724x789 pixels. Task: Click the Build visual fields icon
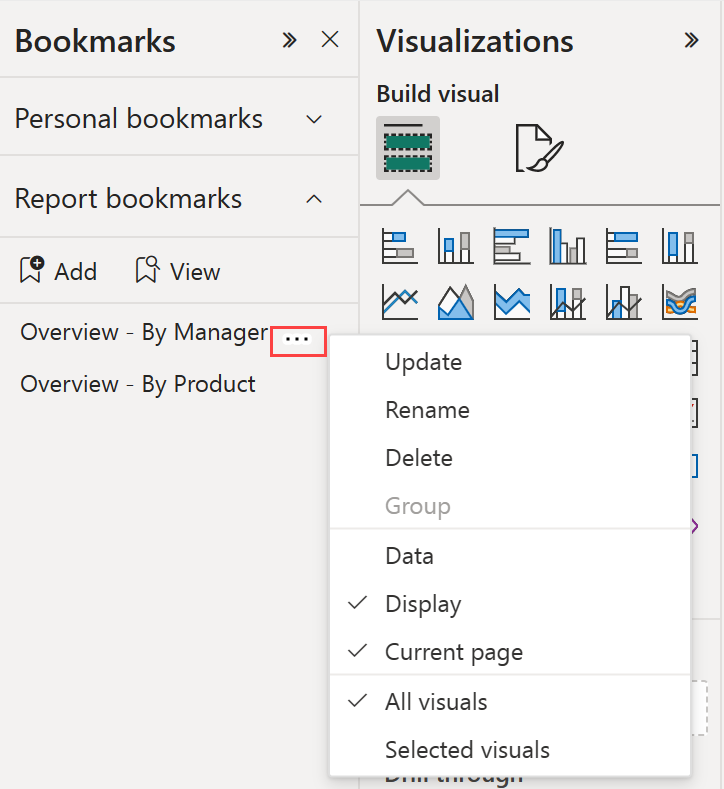pos(407,149)
